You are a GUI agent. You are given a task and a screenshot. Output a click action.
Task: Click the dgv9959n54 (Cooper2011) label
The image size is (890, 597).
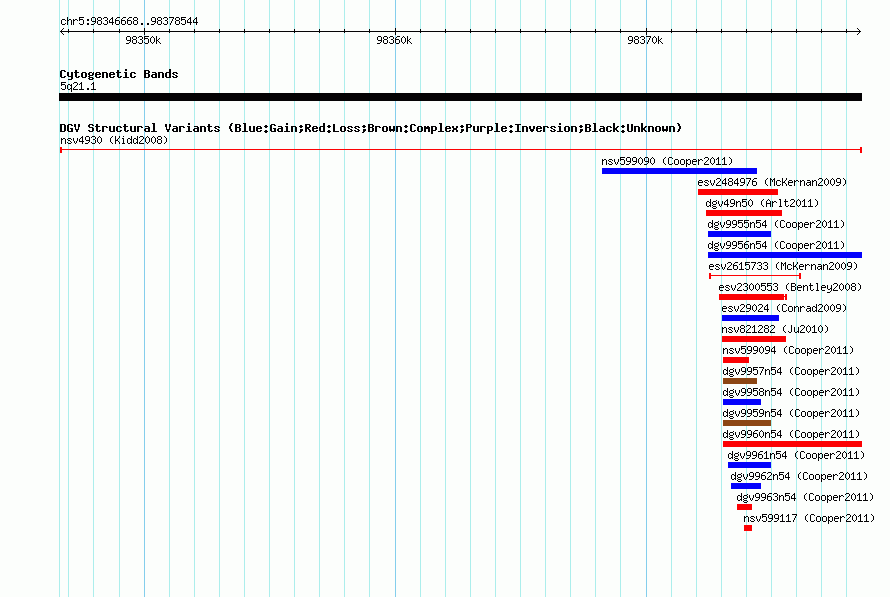(x=791, y=413)
